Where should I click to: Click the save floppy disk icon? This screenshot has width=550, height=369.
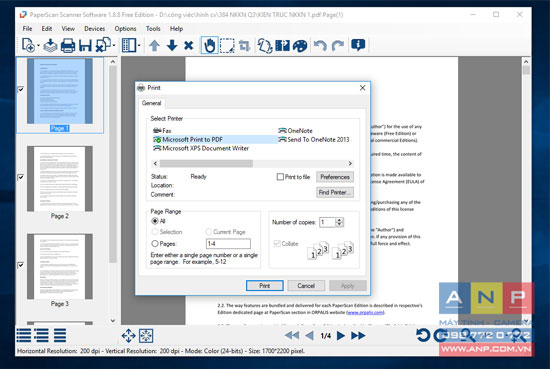pos(85,46)
